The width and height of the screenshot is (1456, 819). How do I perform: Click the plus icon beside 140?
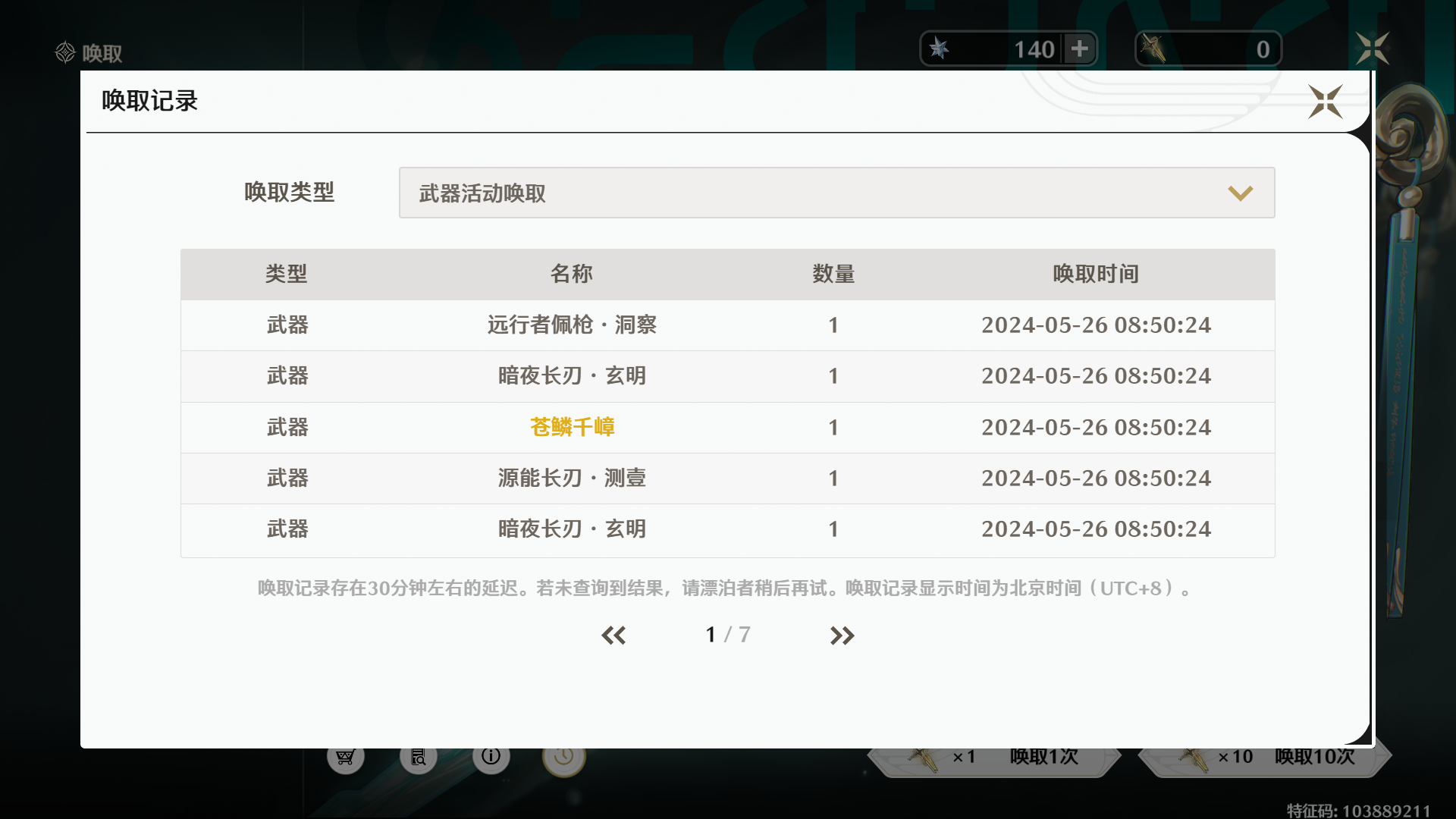(1079, 49)
